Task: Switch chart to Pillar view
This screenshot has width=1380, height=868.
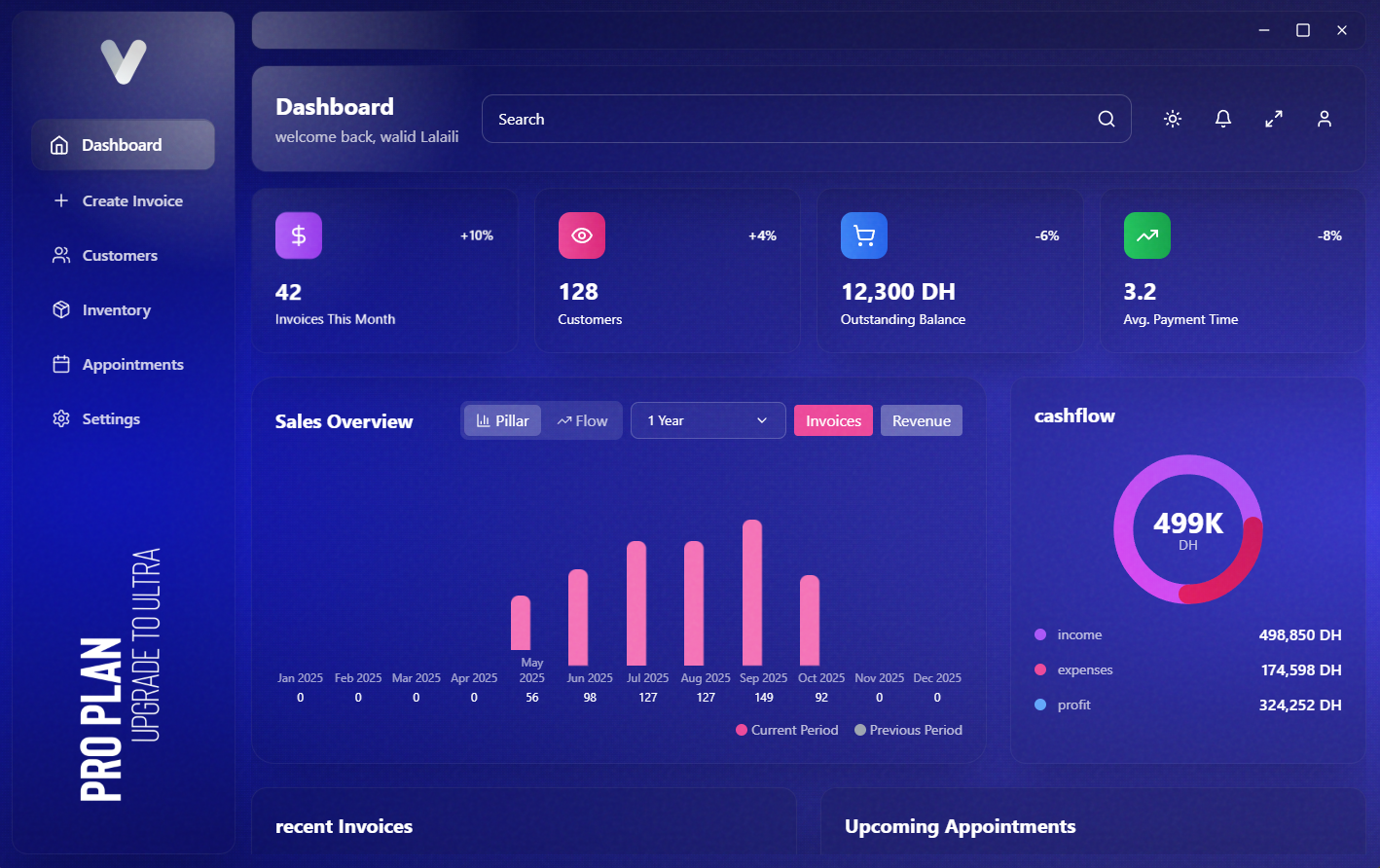Action: coord(503,420)
